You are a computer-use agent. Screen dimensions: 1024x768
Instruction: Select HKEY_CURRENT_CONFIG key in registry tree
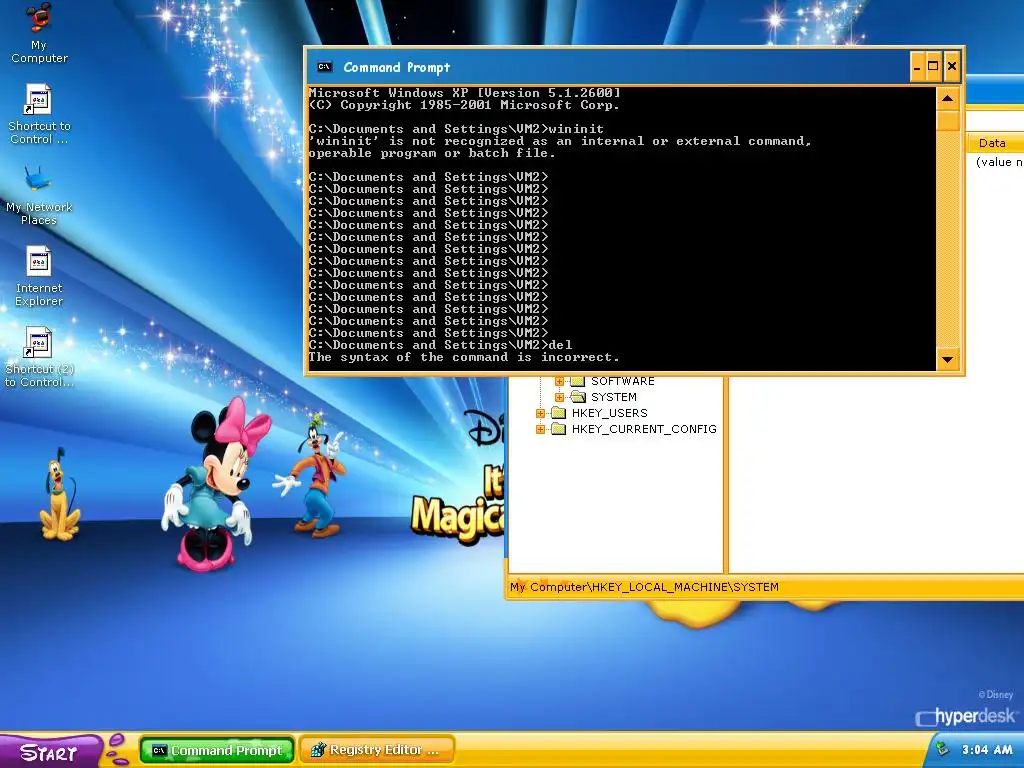pos(644,429)
